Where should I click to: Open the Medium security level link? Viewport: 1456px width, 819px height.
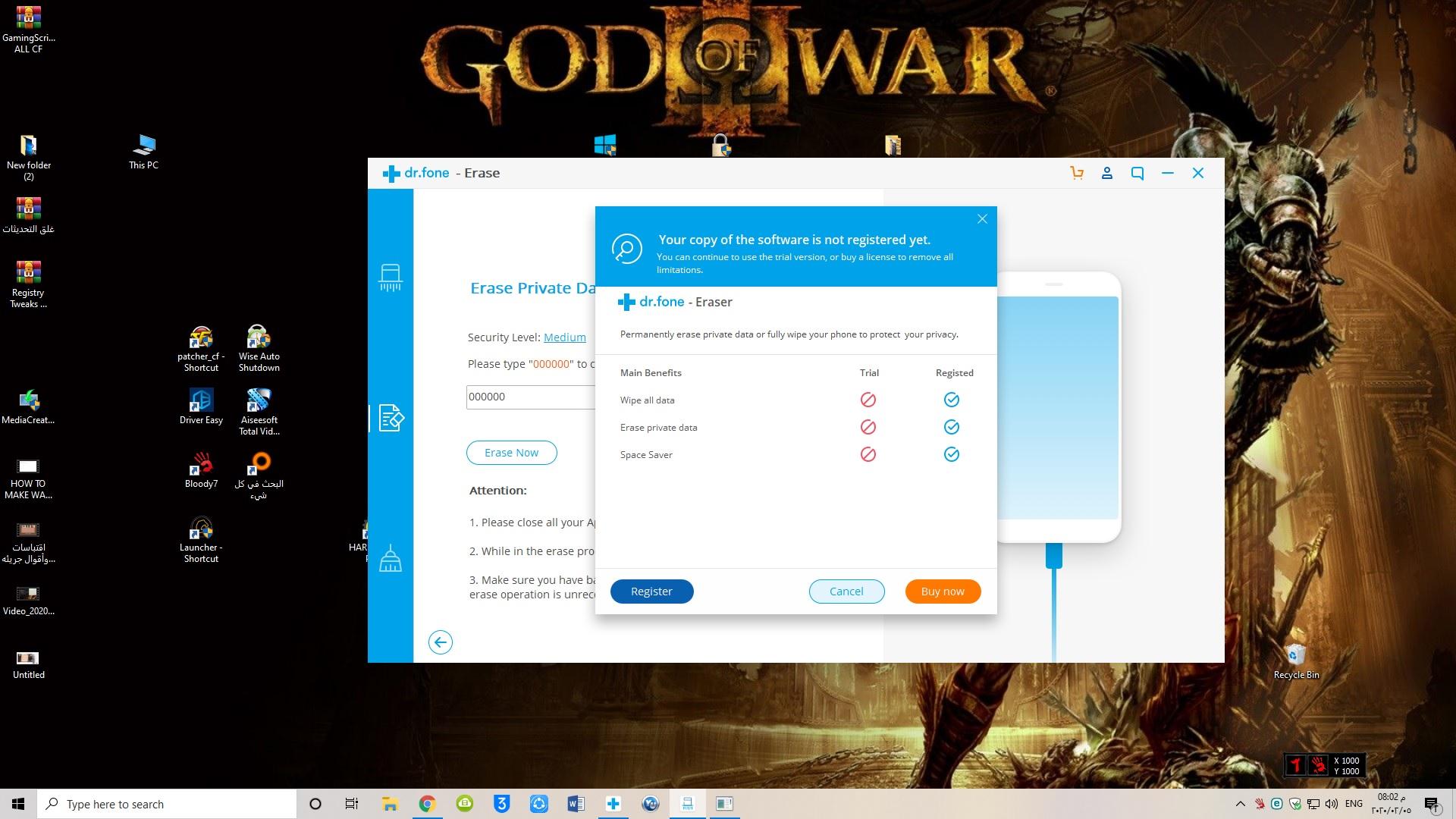565,337
